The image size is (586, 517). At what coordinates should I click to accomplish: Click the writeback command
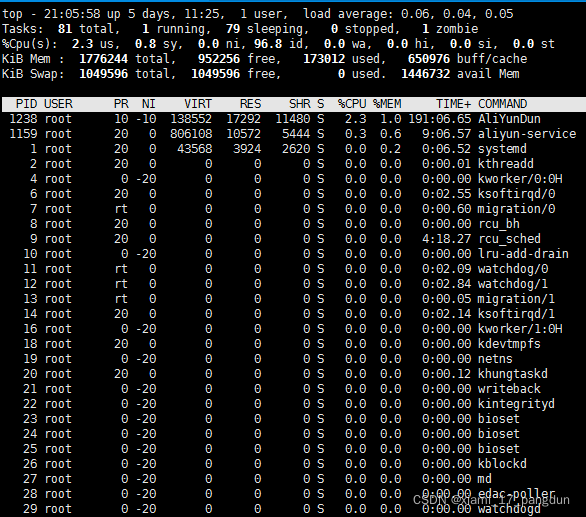pyautogui.click(x=509, y=388)
